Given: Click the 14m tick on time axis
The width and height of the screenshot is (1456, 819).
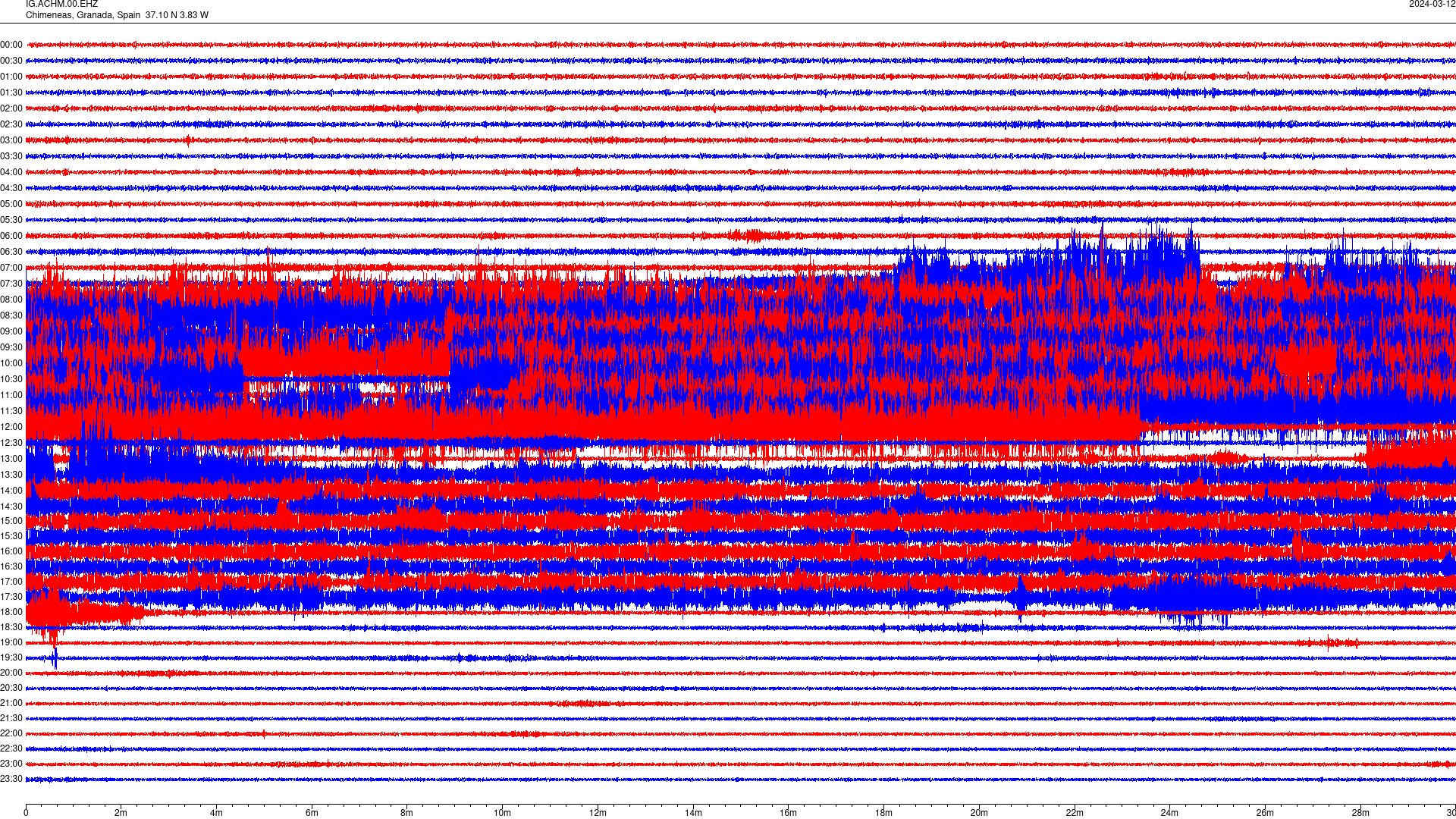Looking at the screenshot, I should (693, 813).
